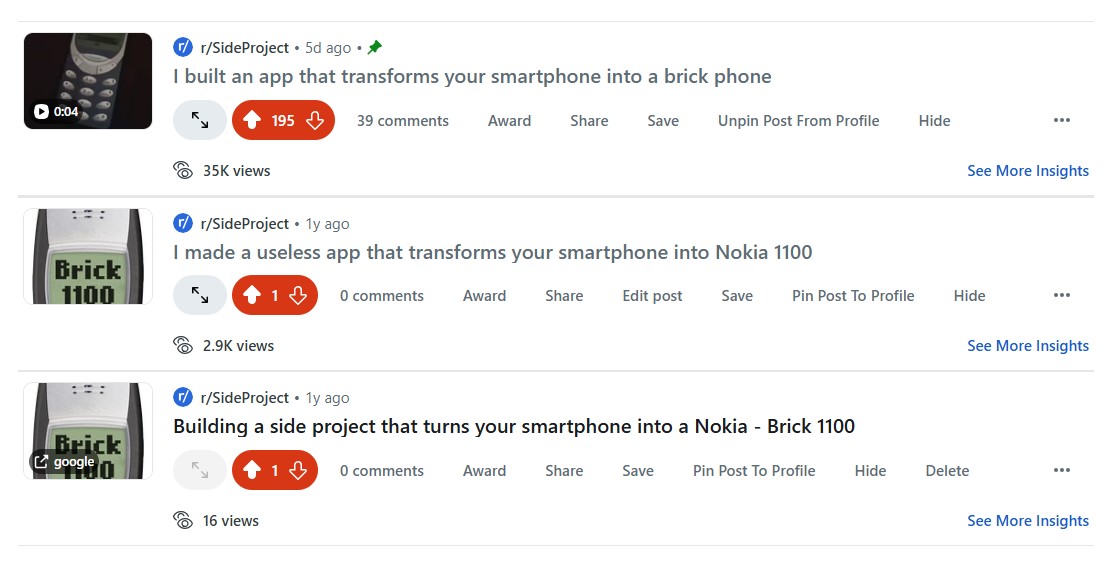Pin the useless Nokia app post to profile

853,296
